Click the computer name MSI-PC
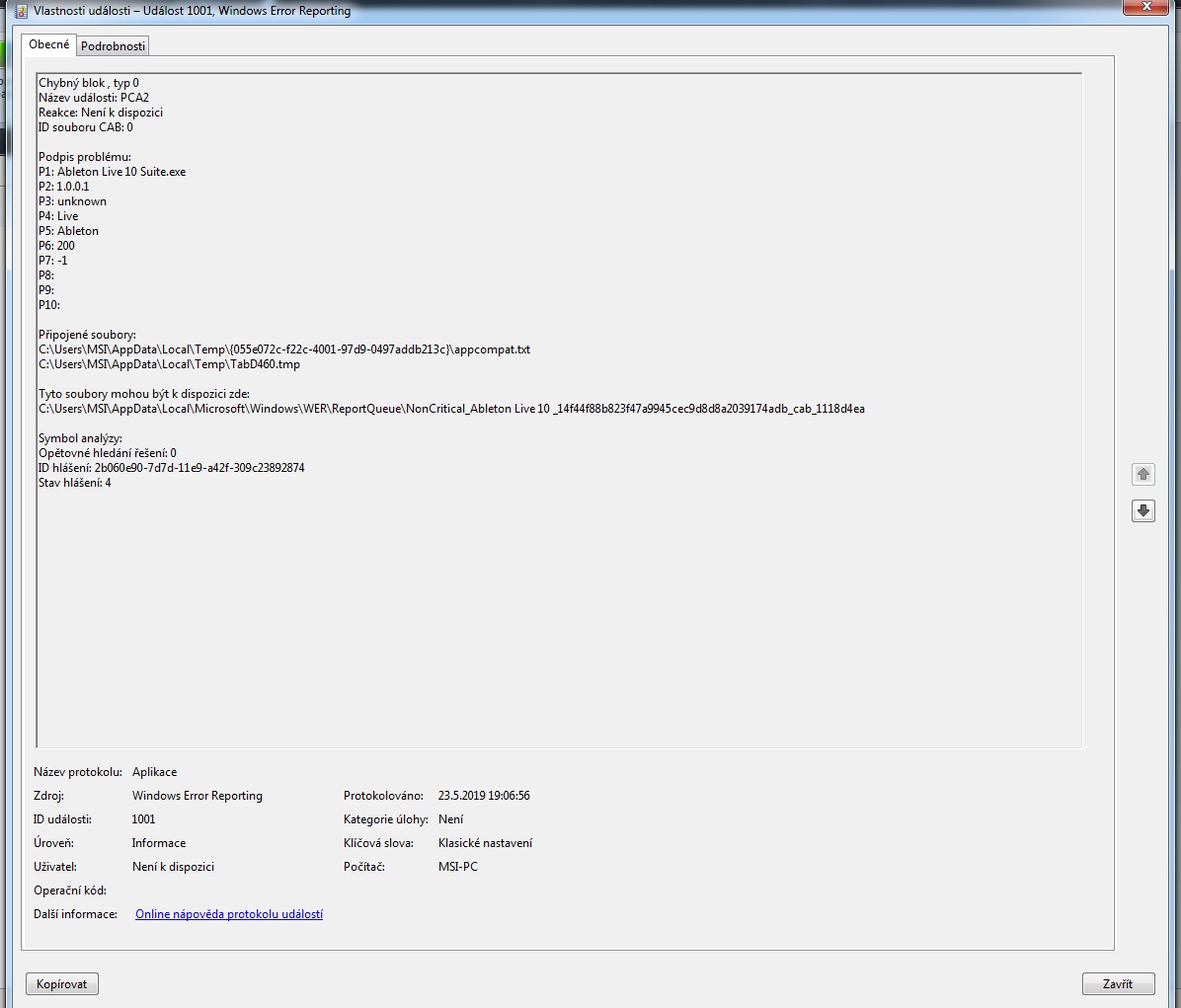 [458, 867]
